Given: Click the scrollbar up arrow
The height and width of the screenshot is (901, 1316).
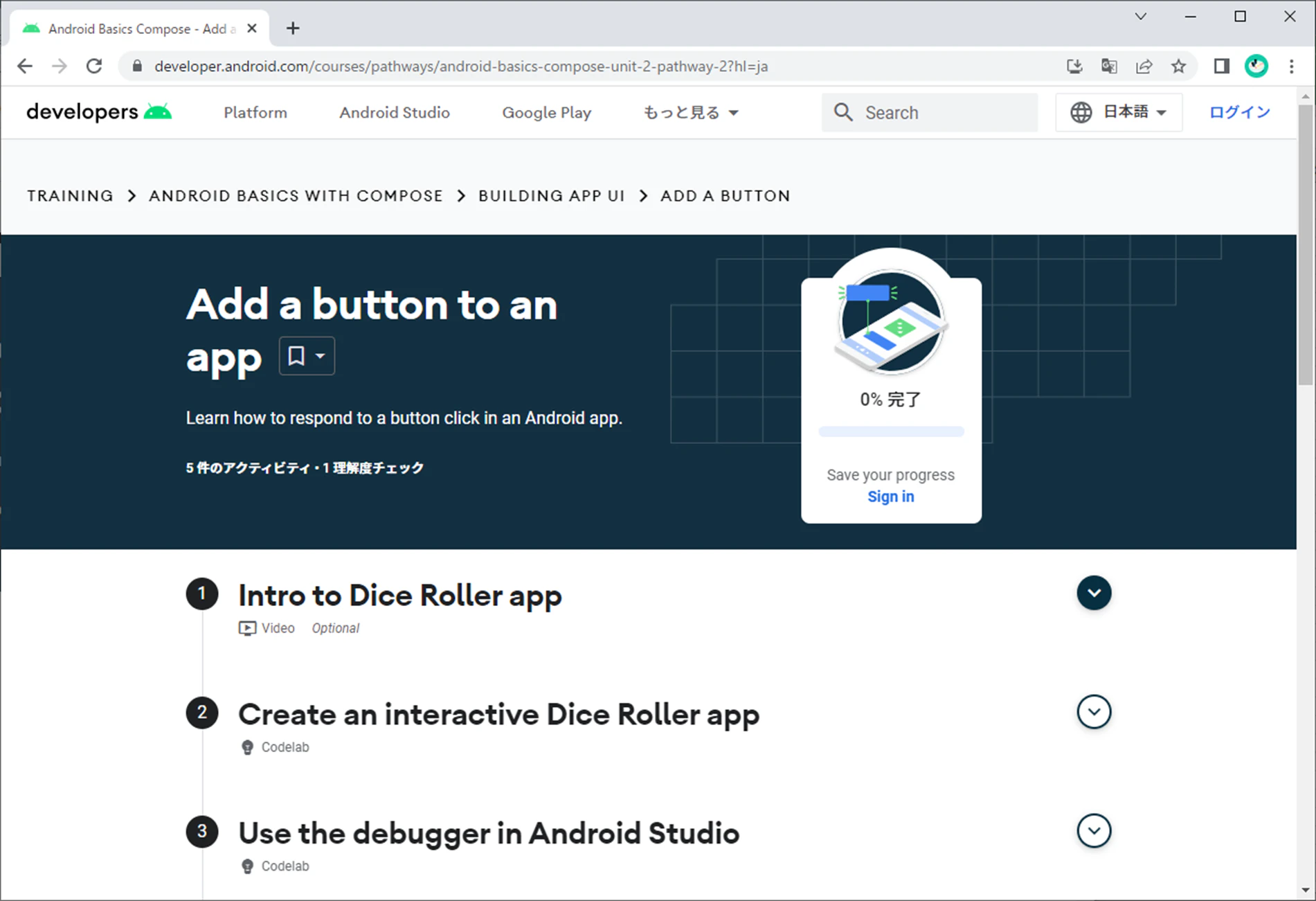Looking at the screenshot, I should 1306,96.
